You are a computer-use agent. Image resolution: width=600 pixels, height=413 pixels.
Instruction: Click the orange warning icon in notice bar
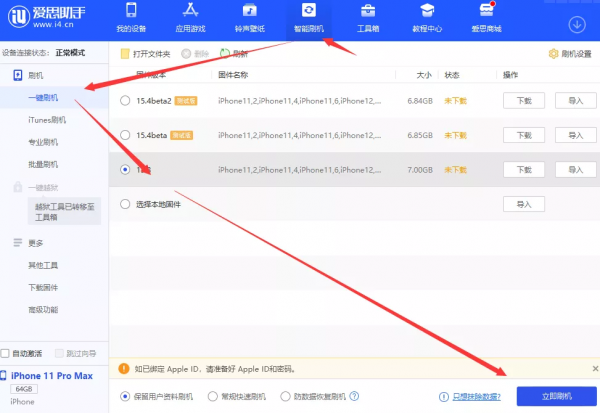124,369
